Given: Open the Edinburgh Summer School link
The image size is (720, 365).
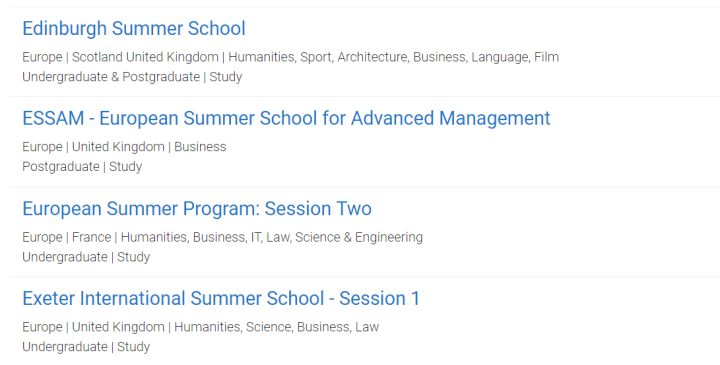Looking at the screenshot, I should pyautogui.click(x=134, y=28).
